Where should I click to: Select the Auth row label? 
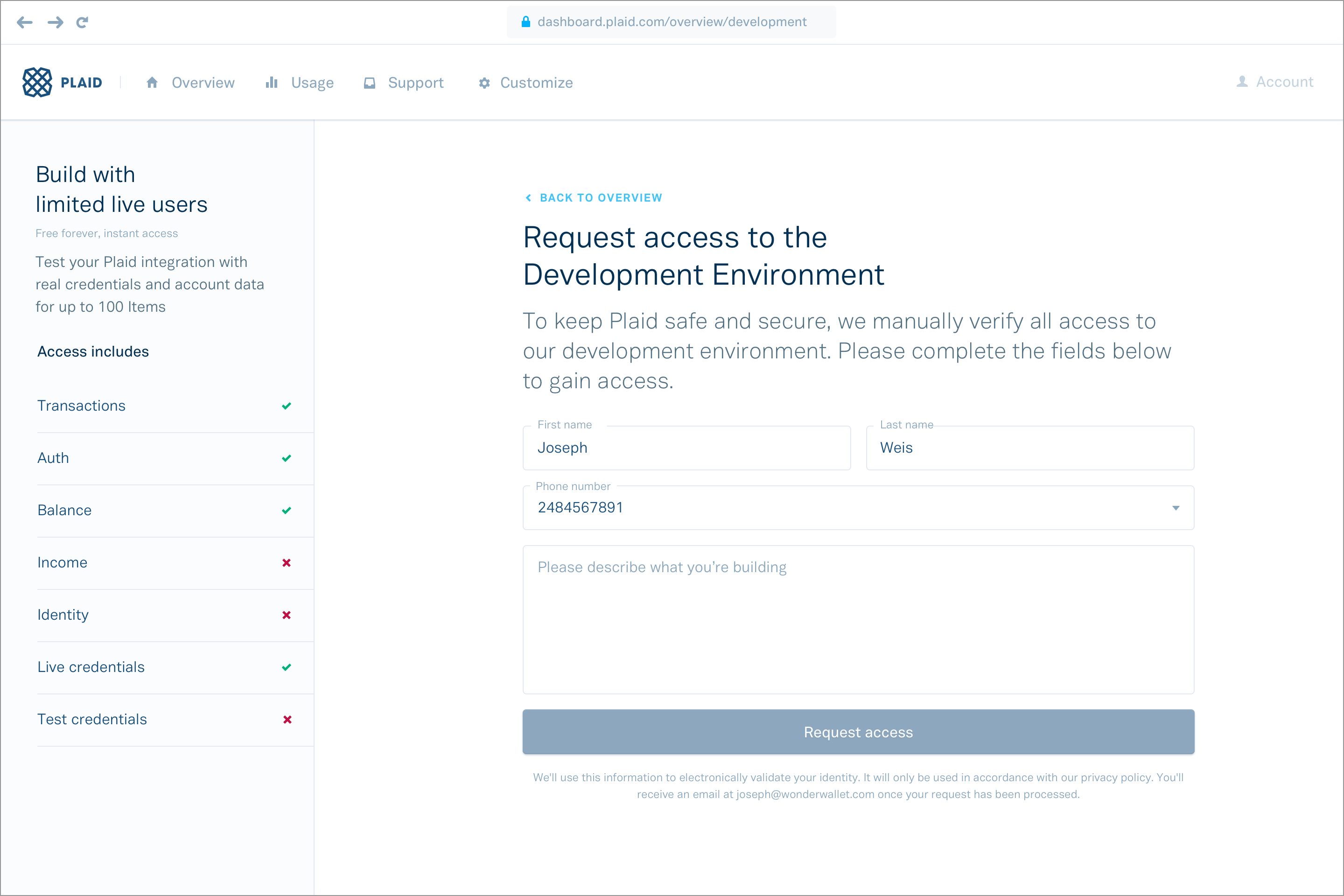point(53,458)
